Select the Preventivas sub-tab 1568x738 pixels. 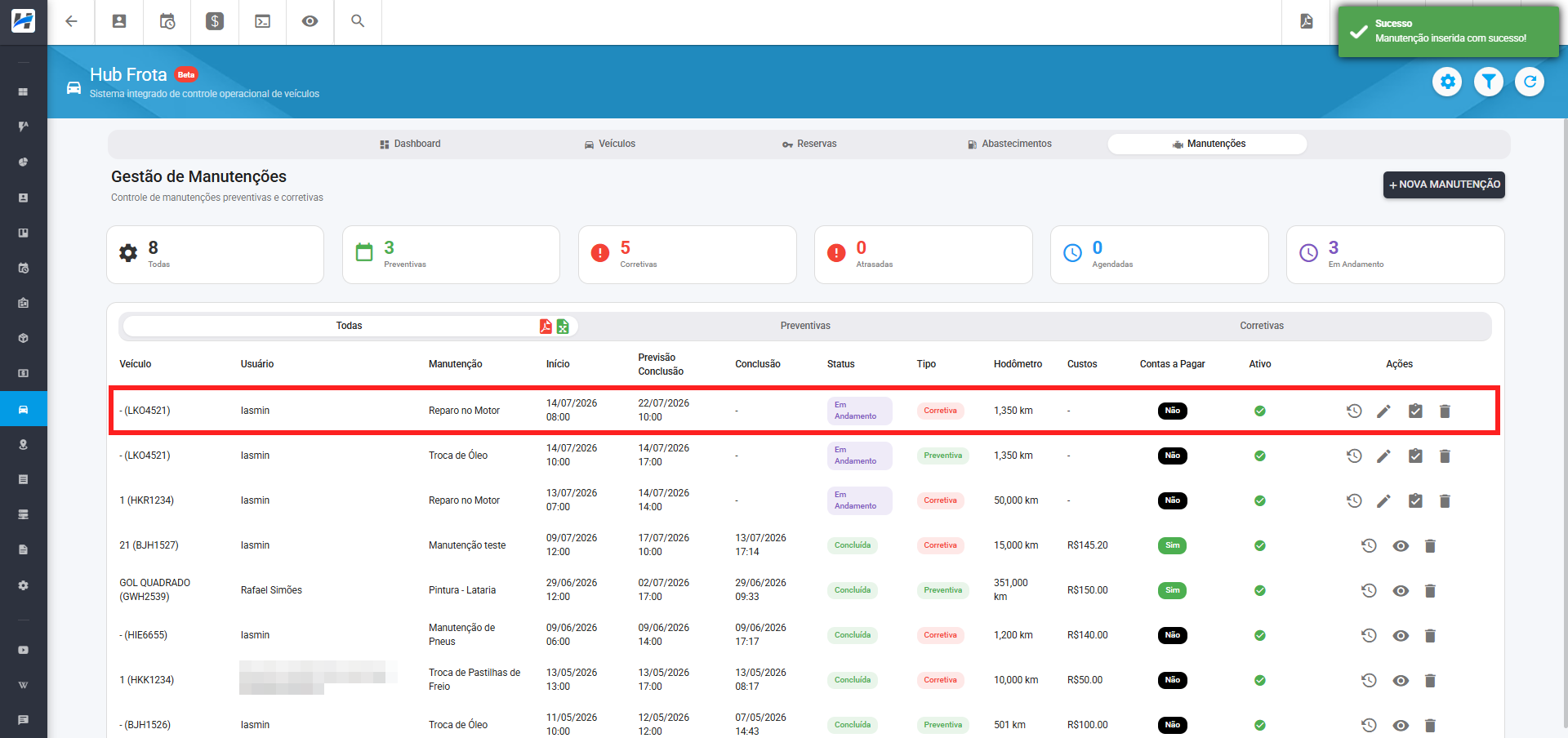coord(805,326)
